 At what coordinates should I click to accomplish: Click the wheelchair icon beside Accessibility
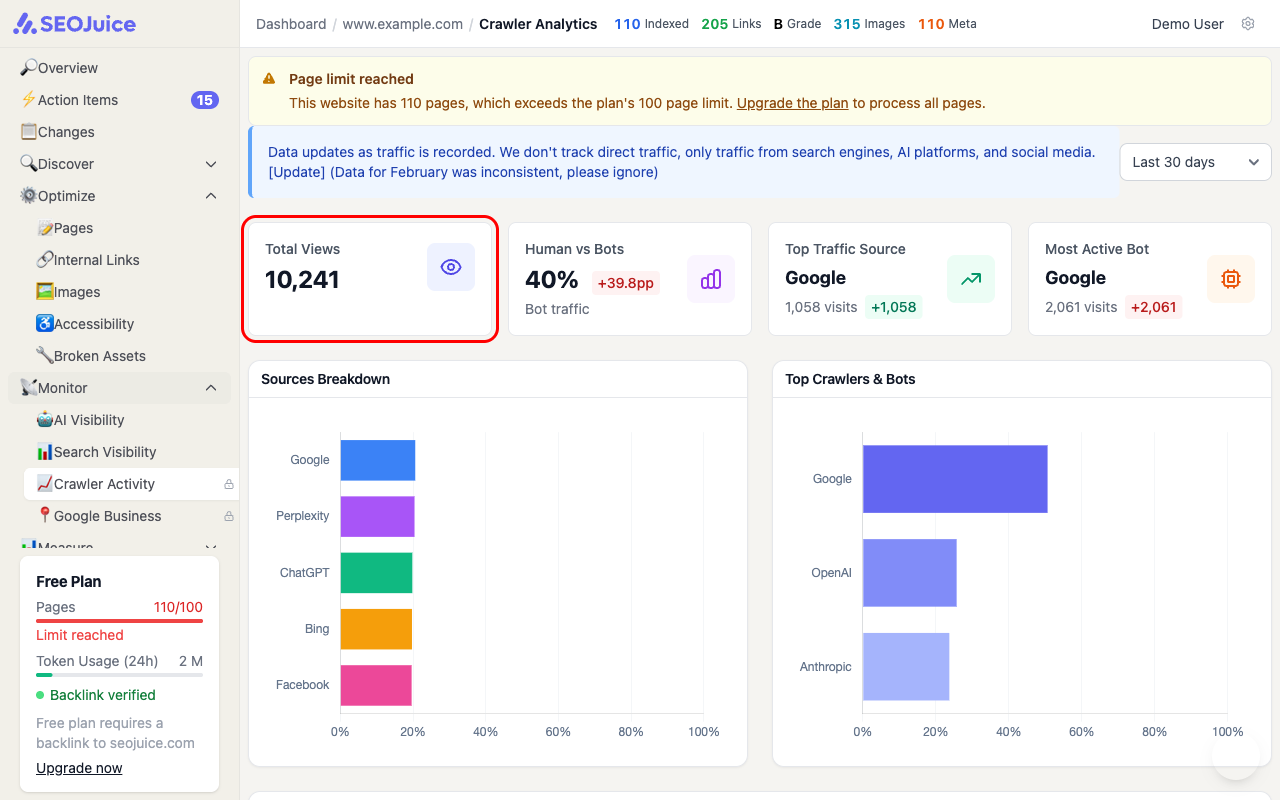click(45, 324)
